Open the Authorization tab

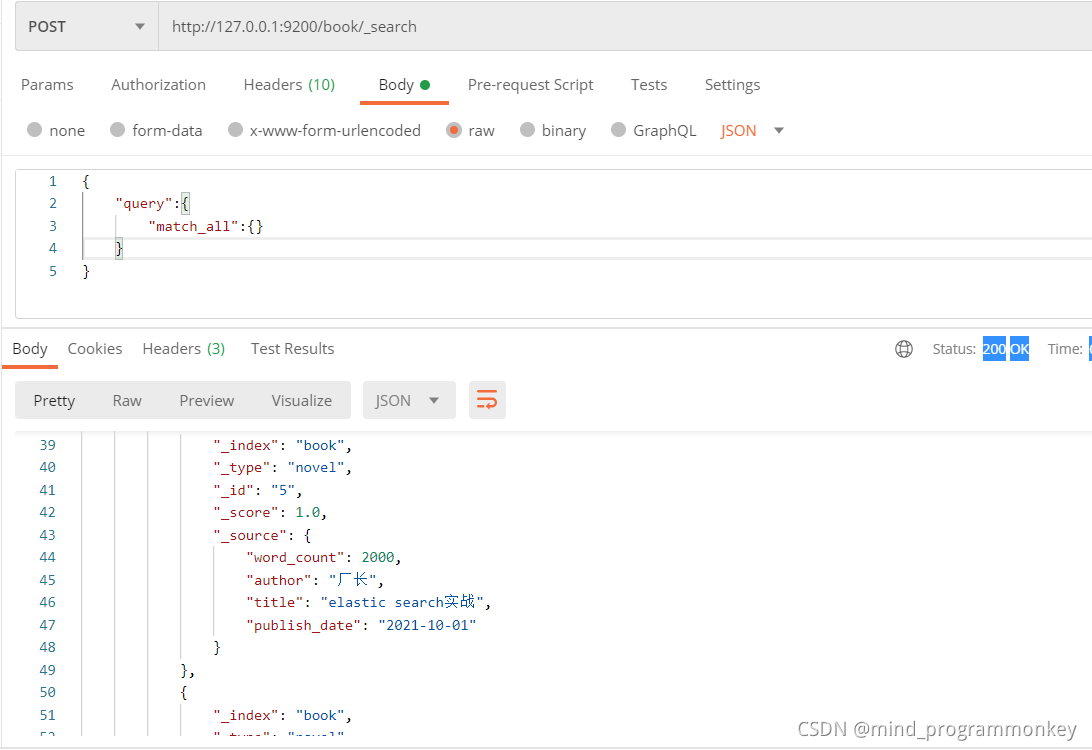click(x=158, y=84)
